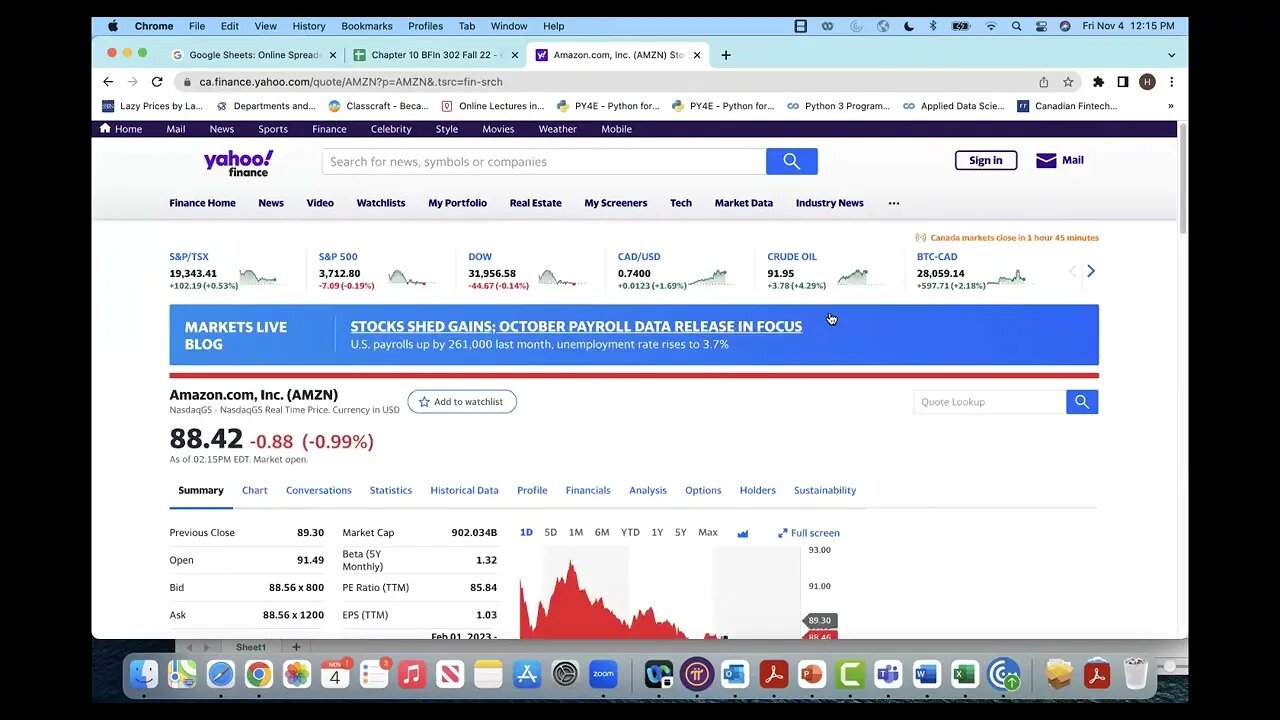Open the Market Data navigation link
Screen dimensions: 1280x720
pyautogui.click(x=744, y=203)
